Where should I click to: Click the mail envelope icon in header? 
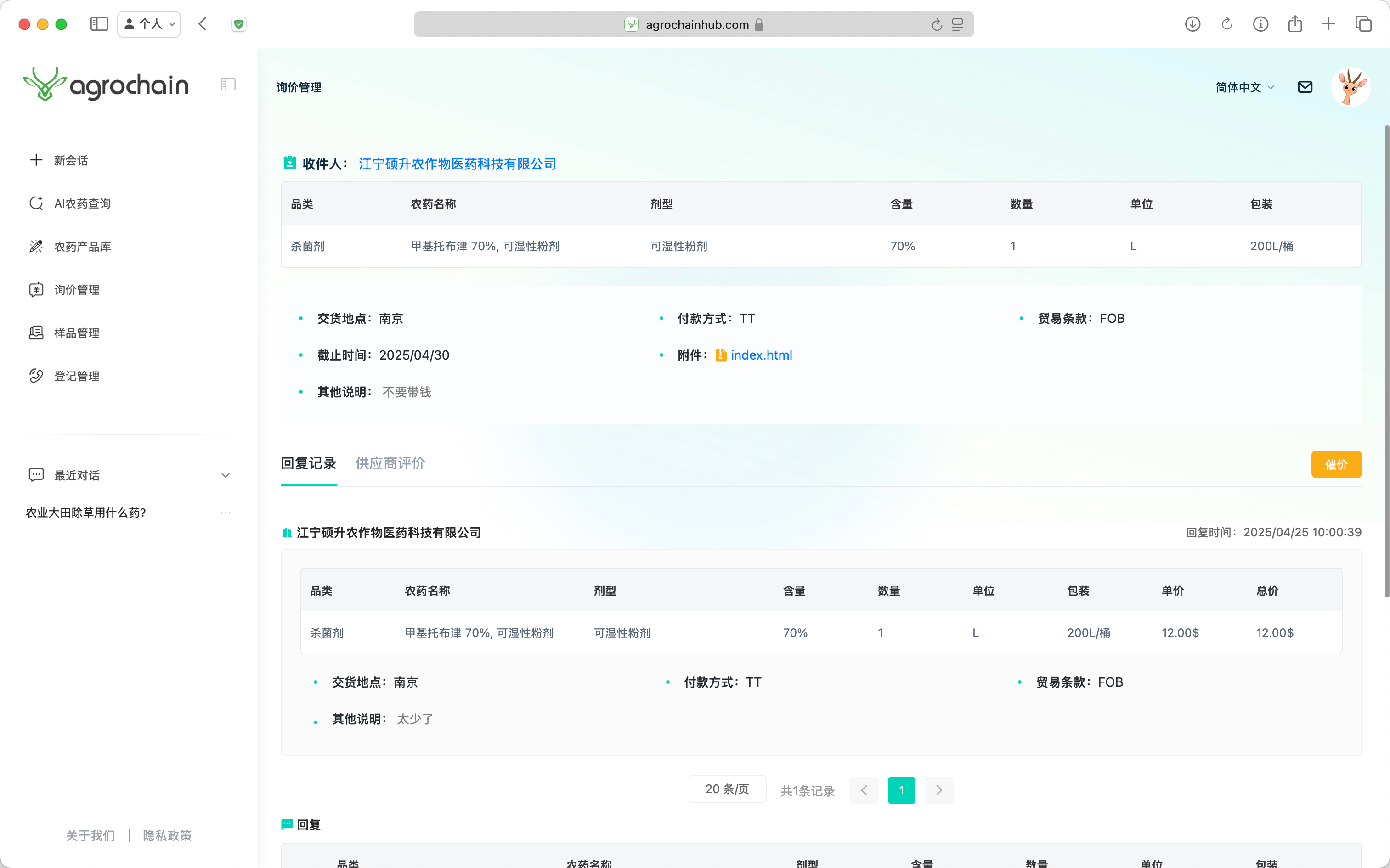pyautogui.click(x=1305, y=87)
